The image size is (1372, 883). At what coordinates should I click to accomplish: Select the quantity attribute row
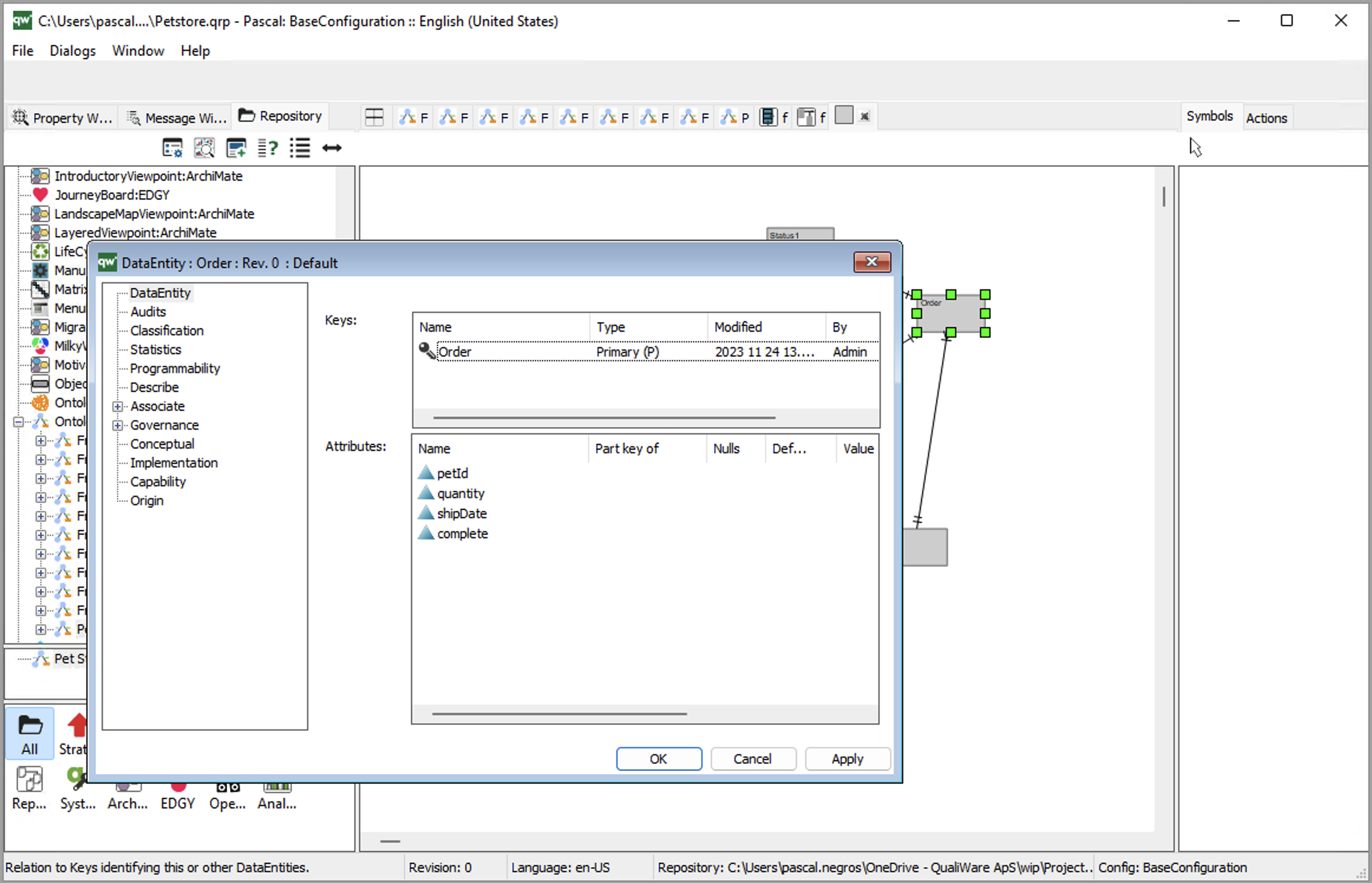645,493
